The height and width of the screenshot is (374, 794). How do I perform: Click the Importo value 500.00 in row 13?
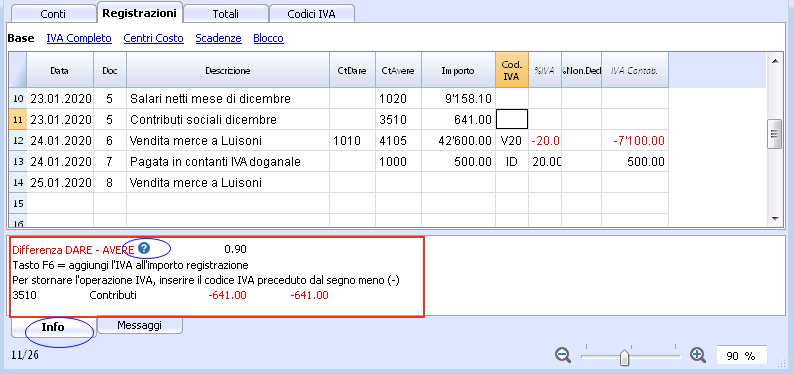tap(458, 162)
